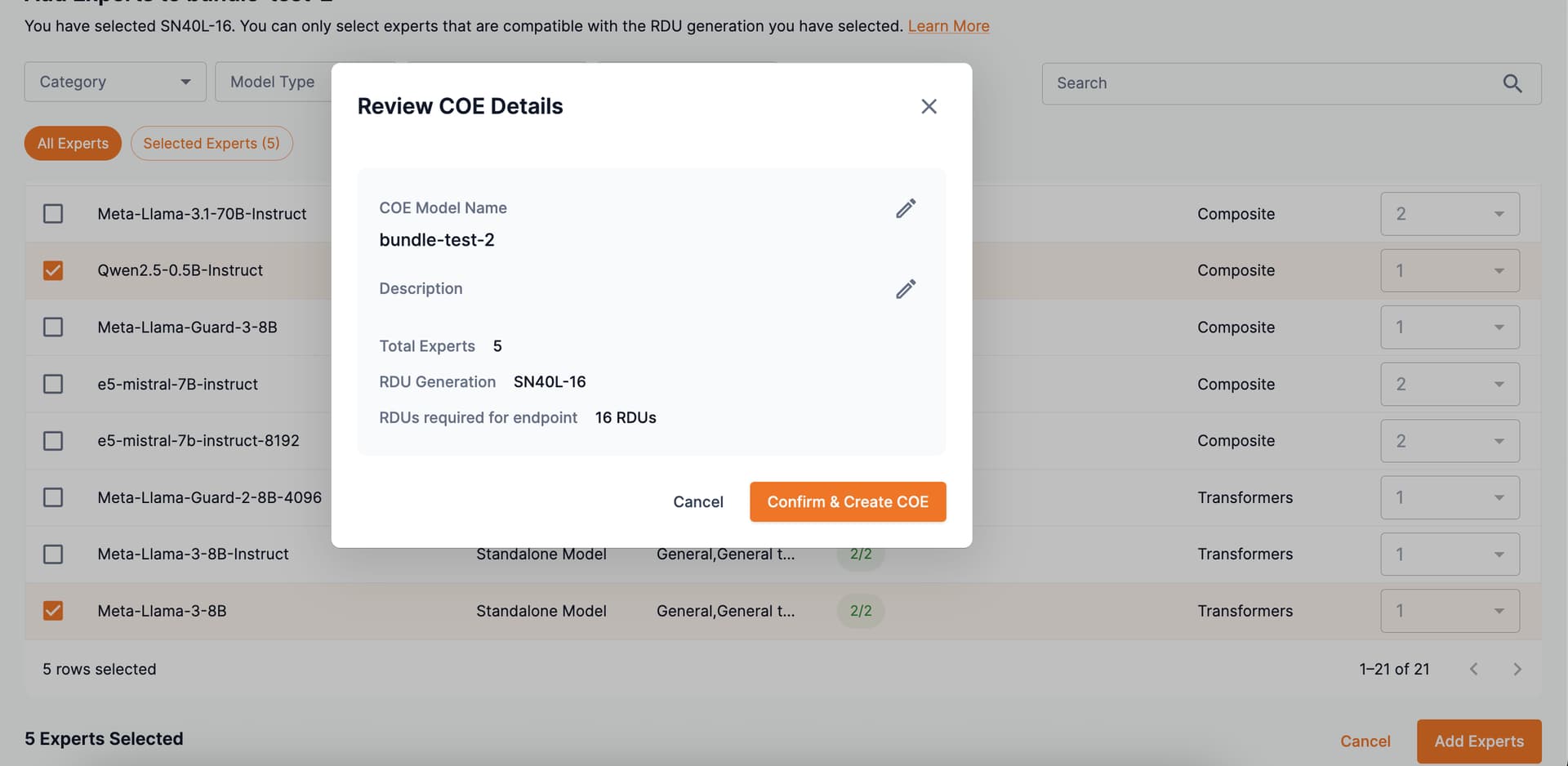This screenshot has height=766, width=1568.
Task: Click Composite cell in e5-mistral-7B-instruct row
Action: (x=1236, y=384)
